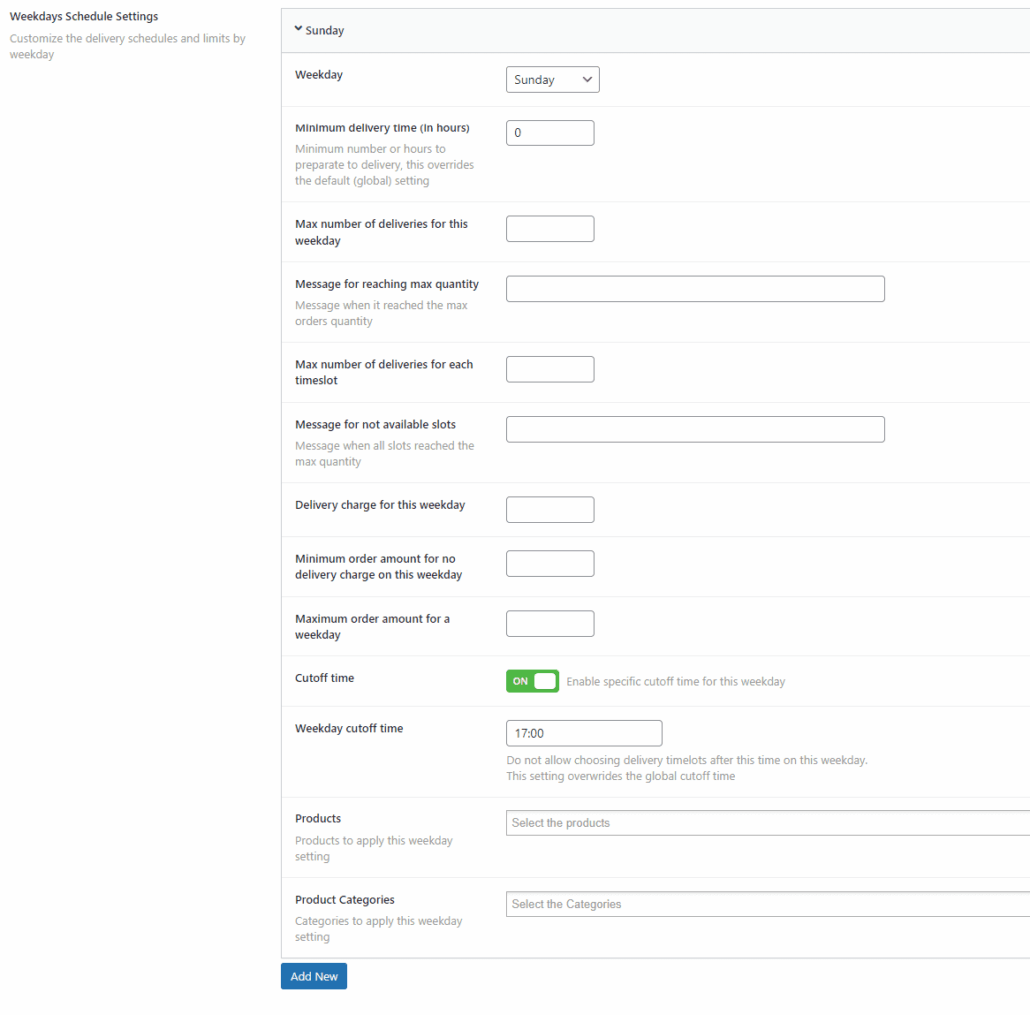The width and height of the screenshot is (1030, 1015).
Task: Open the Weekday dropdown
Action: (552, 79)
